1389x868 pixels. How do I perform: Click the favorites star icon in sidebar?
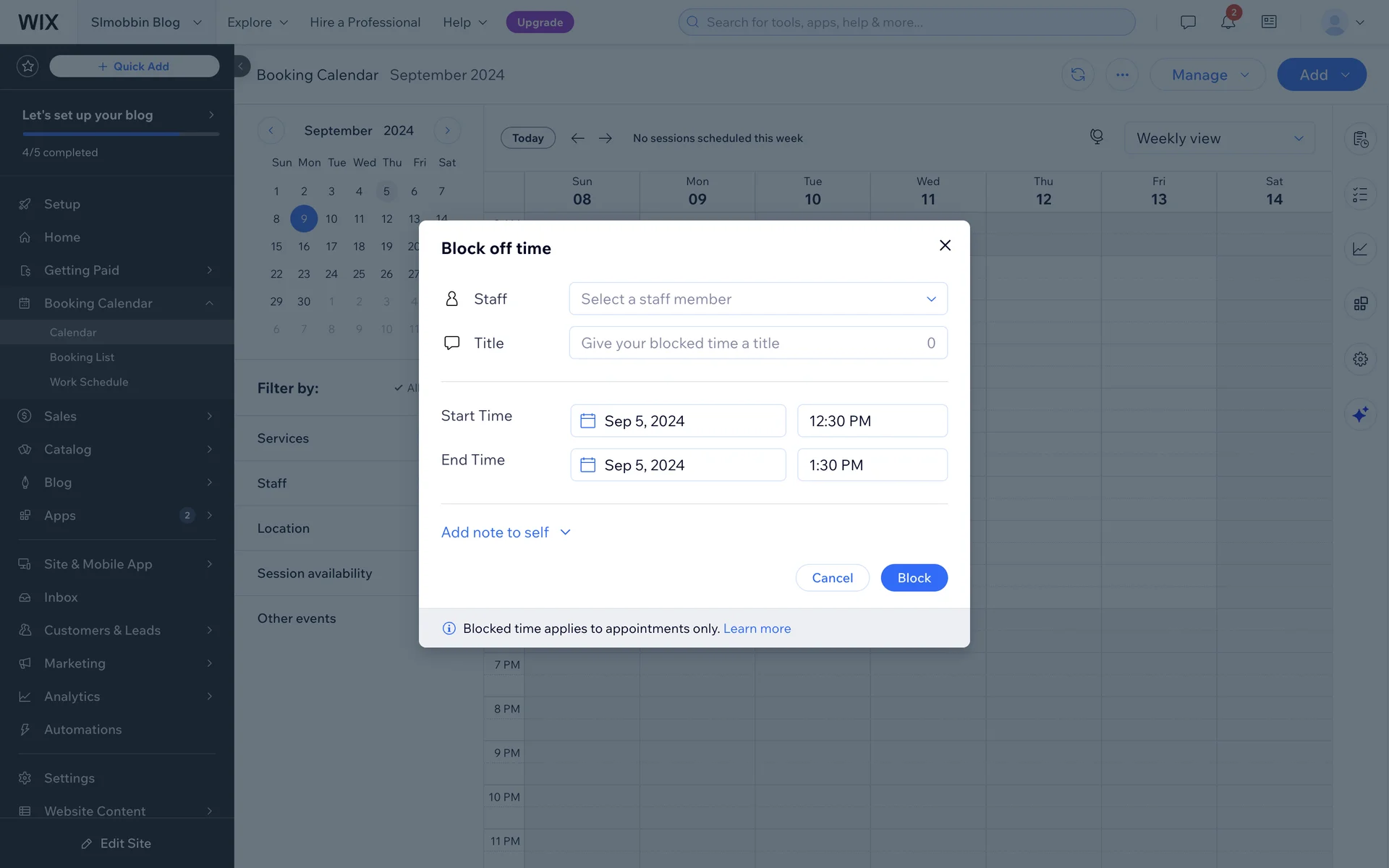(x=27, y=67)
